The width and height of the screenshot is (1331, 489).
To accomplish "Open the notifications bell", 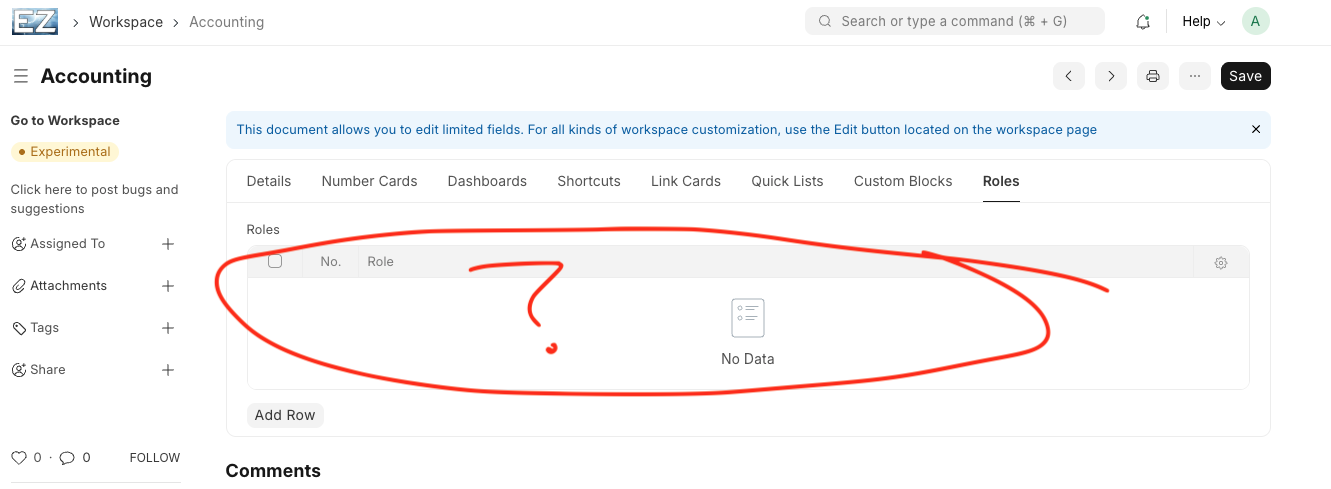I will pyautogui.click(x=1143, y=22).
